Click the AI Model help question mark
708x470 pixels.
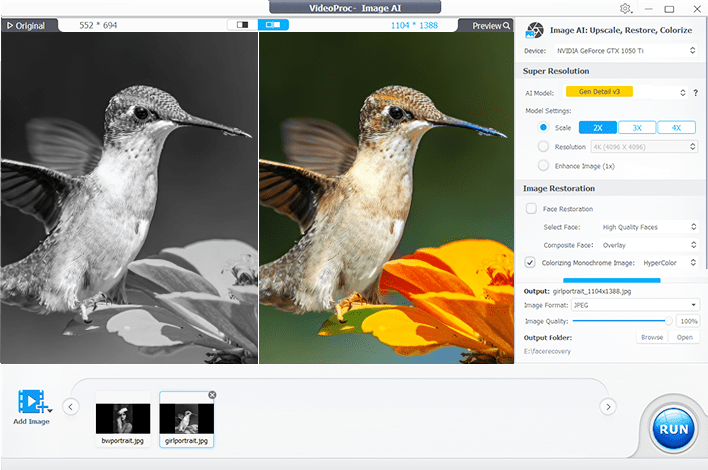point(695,92)
